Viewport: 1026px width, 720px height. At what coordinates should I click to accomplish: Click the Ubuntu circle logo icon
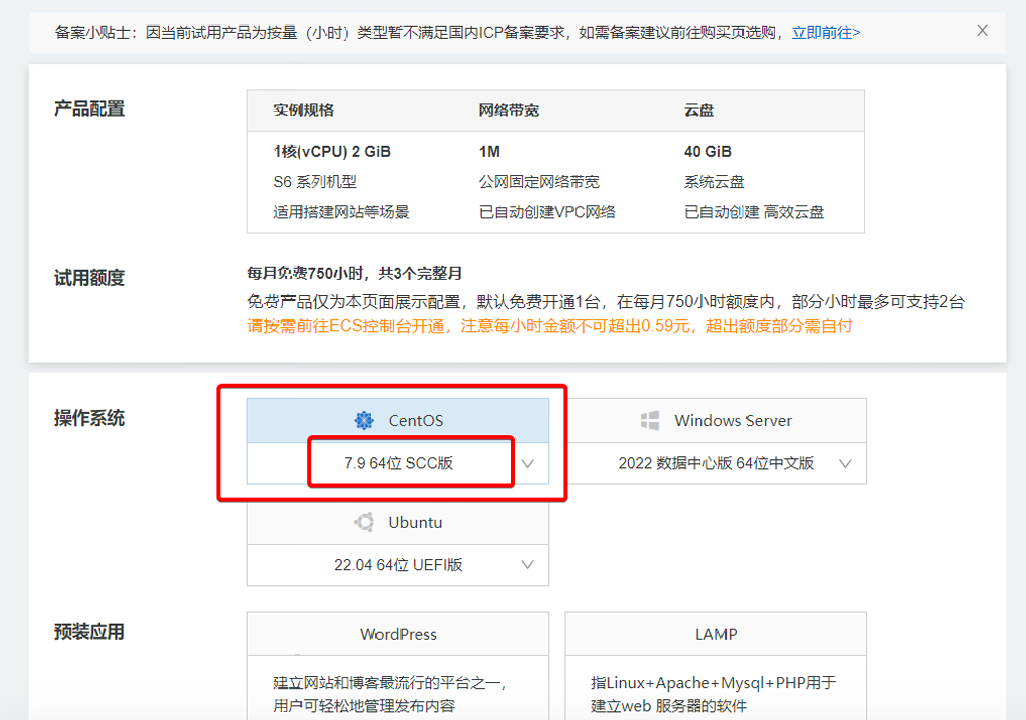click(364, 522)
